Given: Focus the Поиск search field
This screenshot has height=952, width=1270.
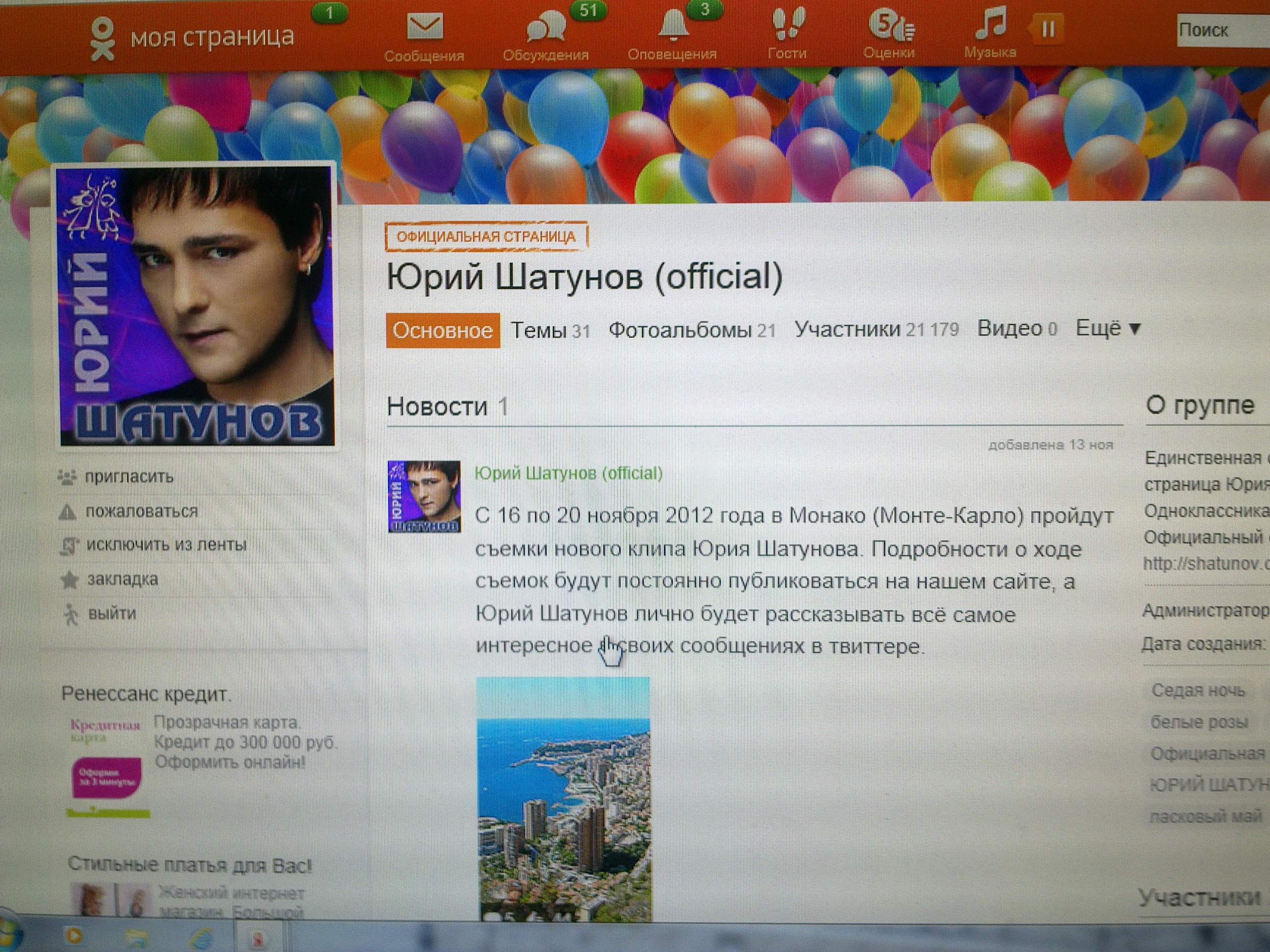Looking at the screenshot, I should pos(1223,30).
